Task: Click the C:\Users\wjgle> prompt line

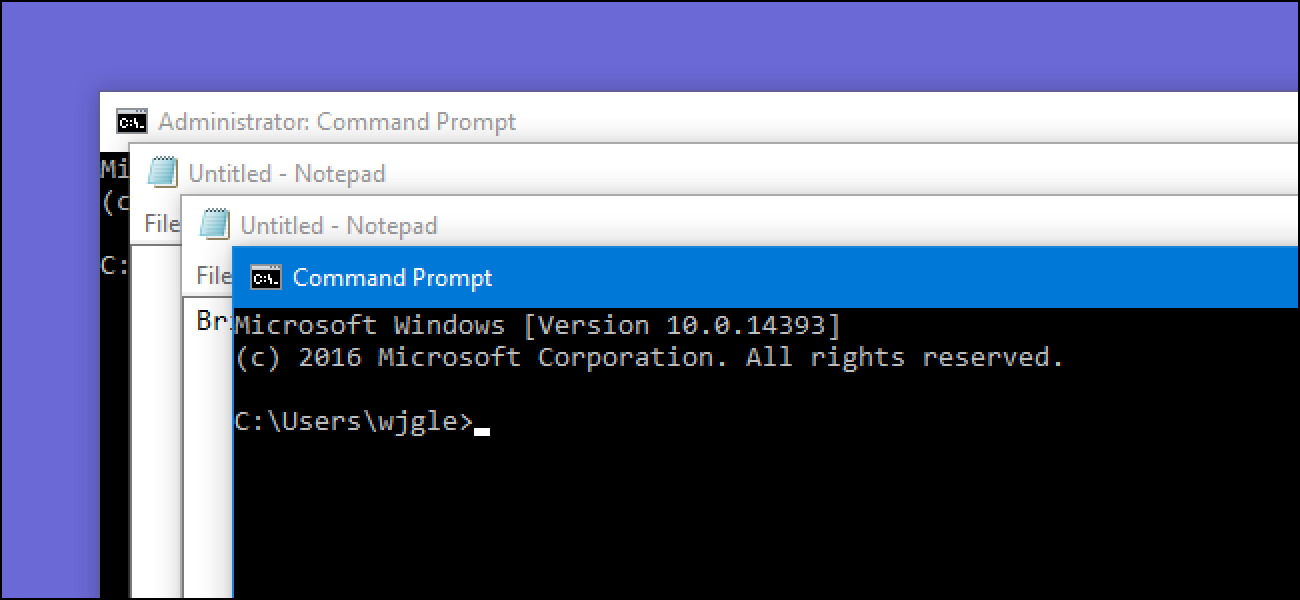Action: pos(353,422)
